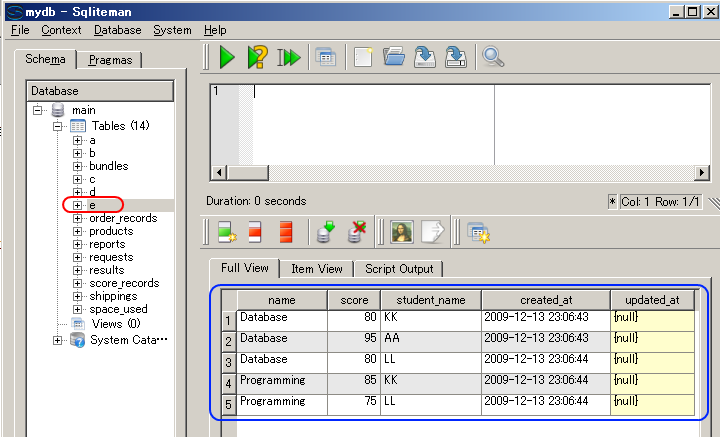Click the main database icon in tree
Image resolution: width=720 pixels, height=437 pixels.
tap(58, 110)
